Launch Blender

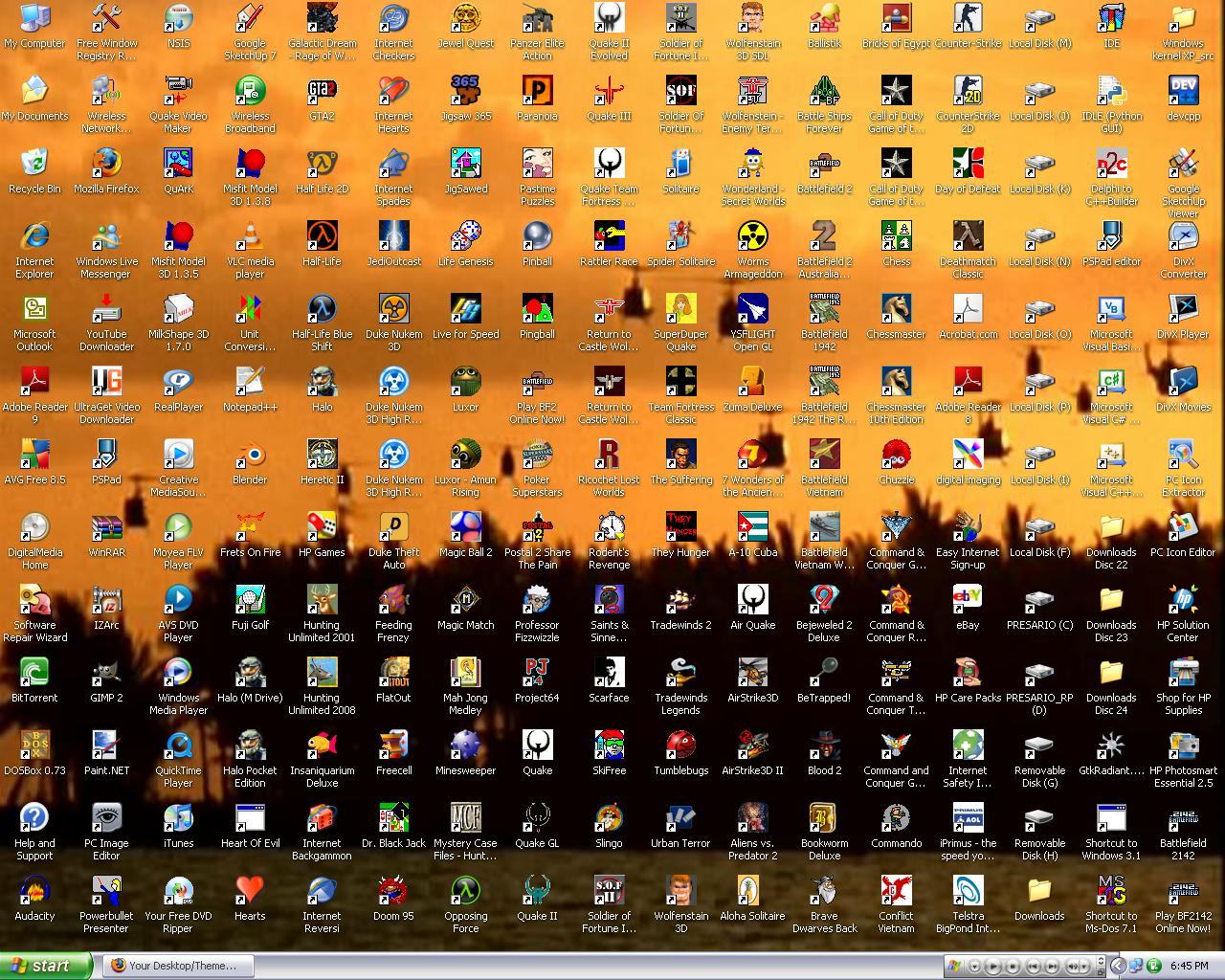(250, 457)
